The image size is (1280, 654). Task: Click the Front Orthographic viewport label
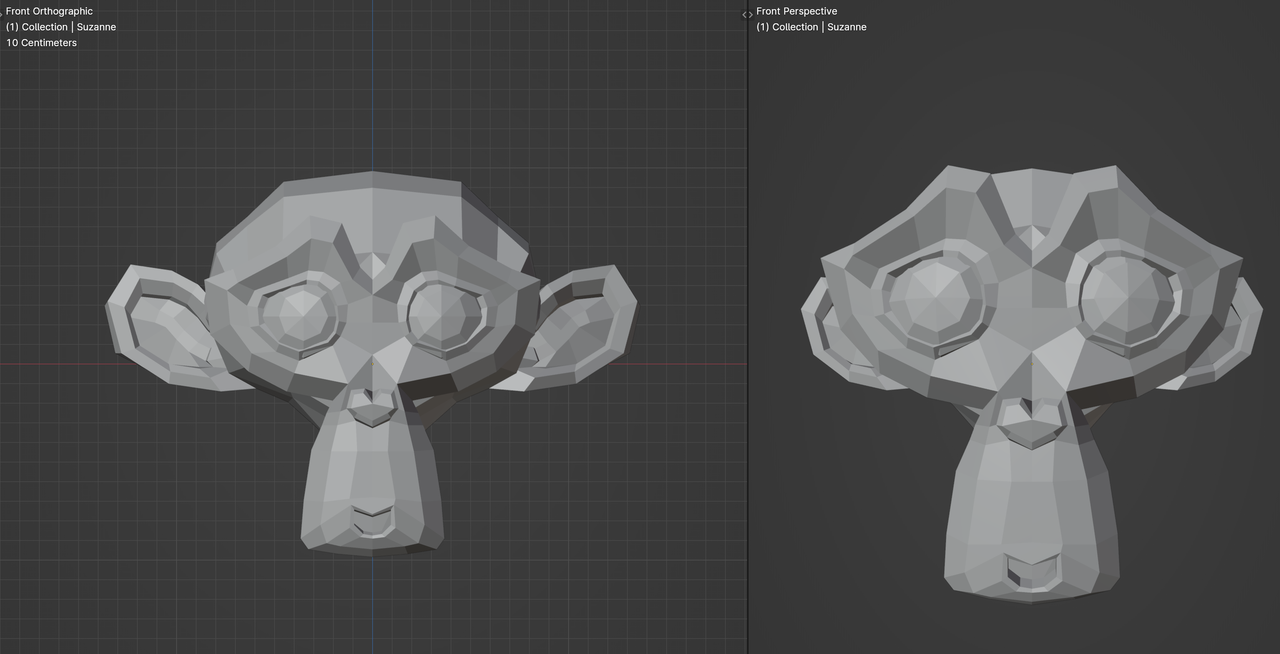coord(48,11)
